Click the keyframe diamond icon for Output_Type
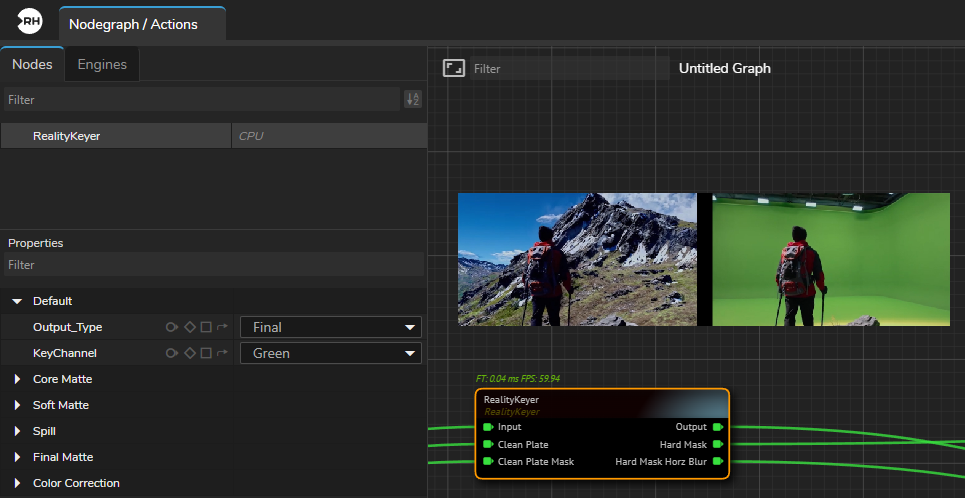 point(189,327)
